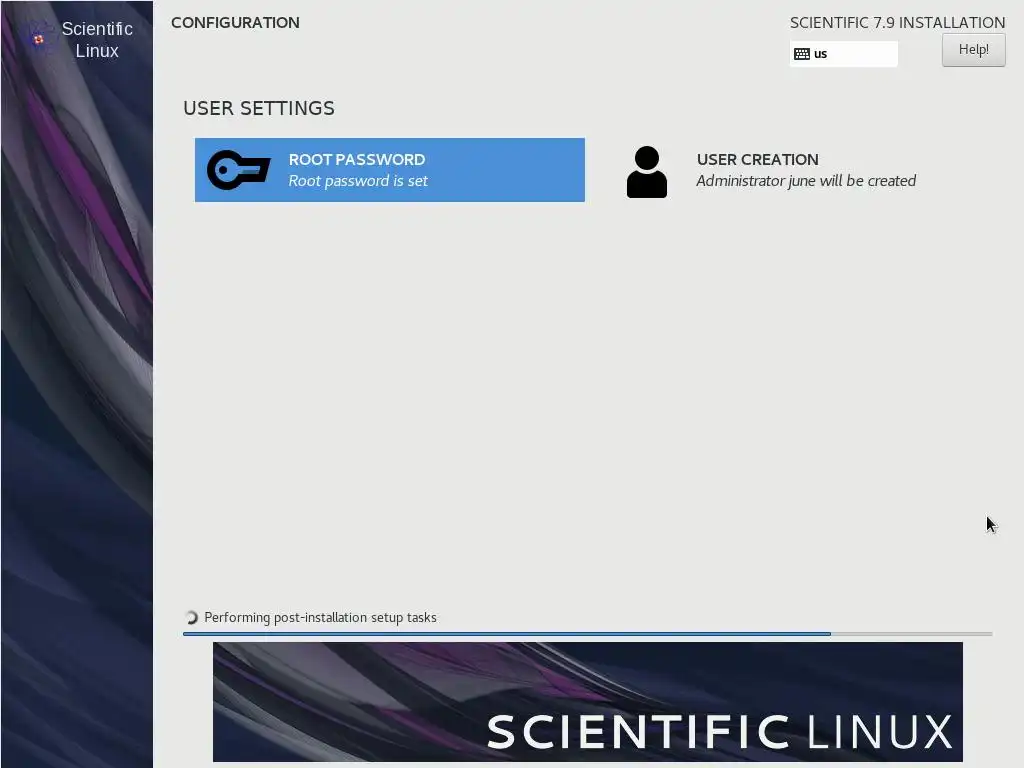
Task: Click the user creation person icon
Action: coord(647,172)
